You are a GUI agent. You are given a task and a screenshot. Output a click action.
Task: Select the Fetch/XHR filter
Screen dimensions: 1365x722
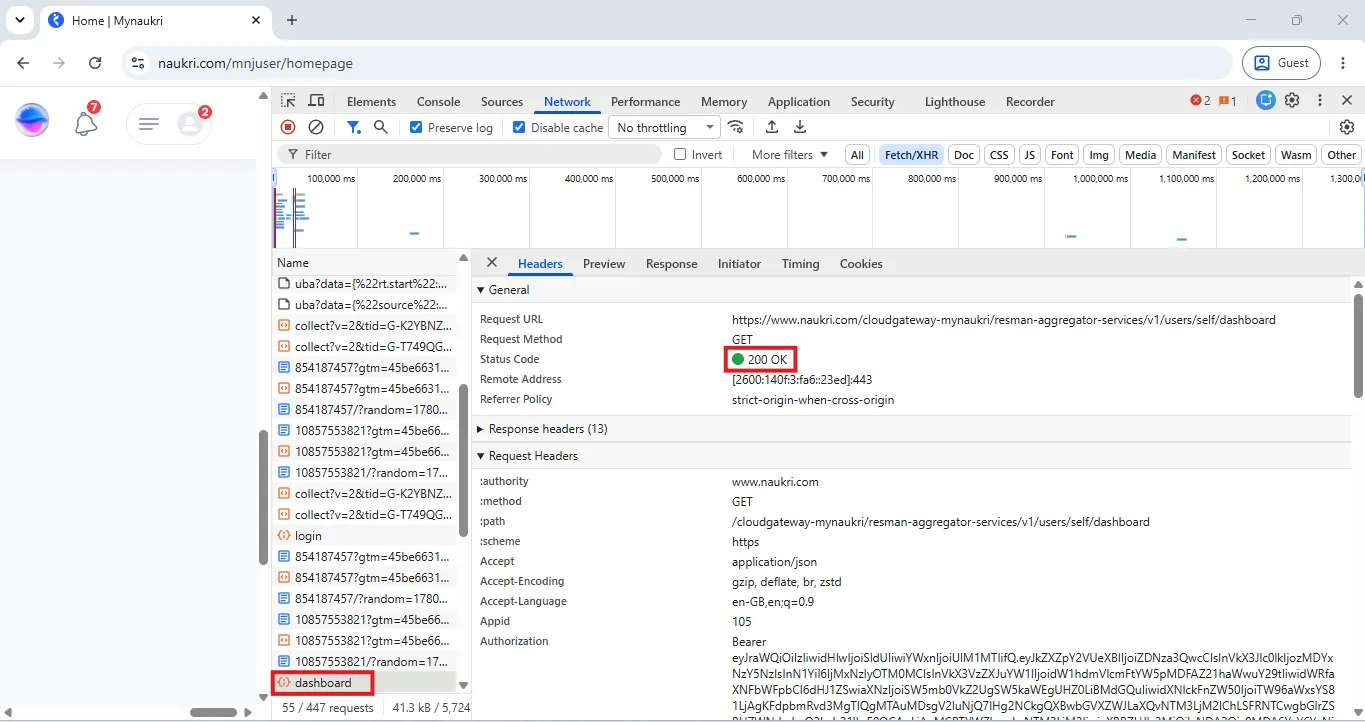(x=912, y=155)
